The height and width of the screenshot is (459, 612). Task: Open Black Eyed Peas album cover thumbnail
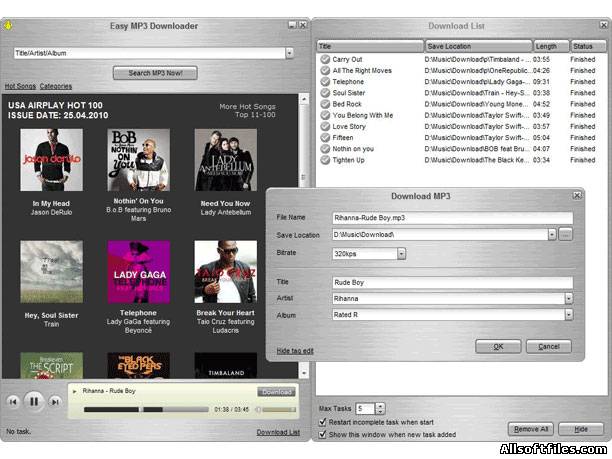pyautogui.click(x=139, y=366)
